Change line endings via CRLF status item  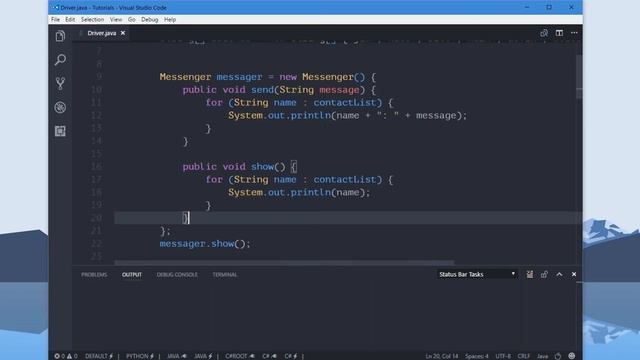[524, 356]
